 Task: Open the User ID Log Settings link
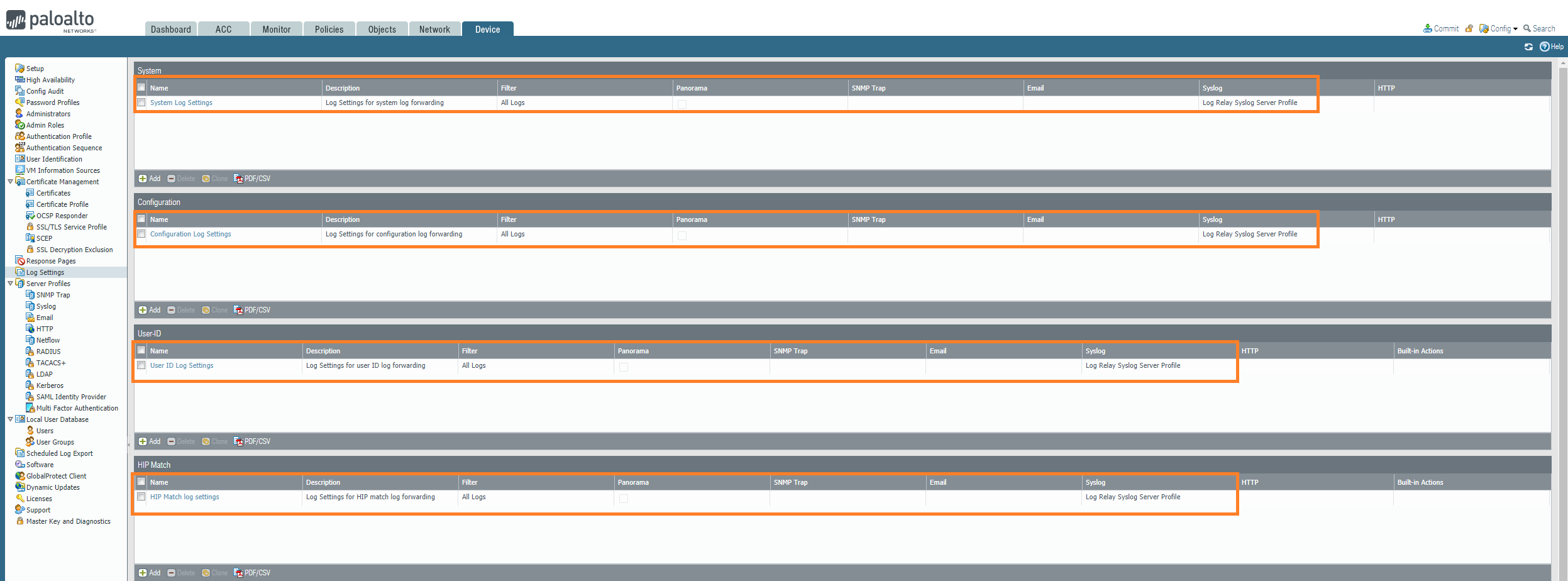pyautogui.click(x=182, y=366)
